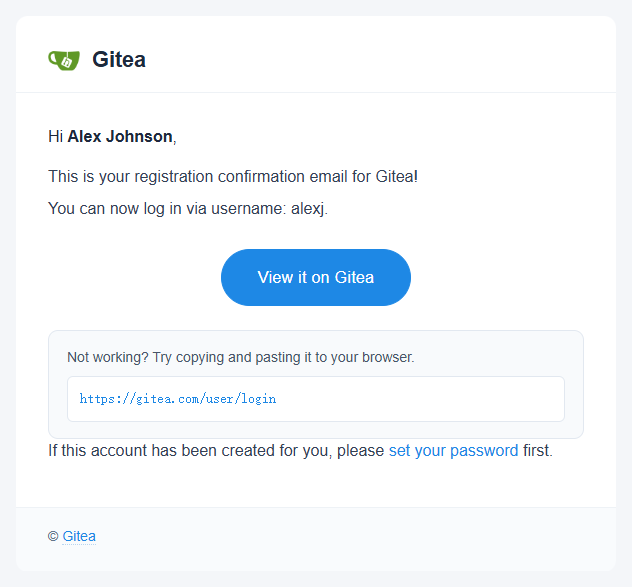Click the 'Not working?' helper text
This screenshot has height=587, width=632.
(x=108, y=357)
